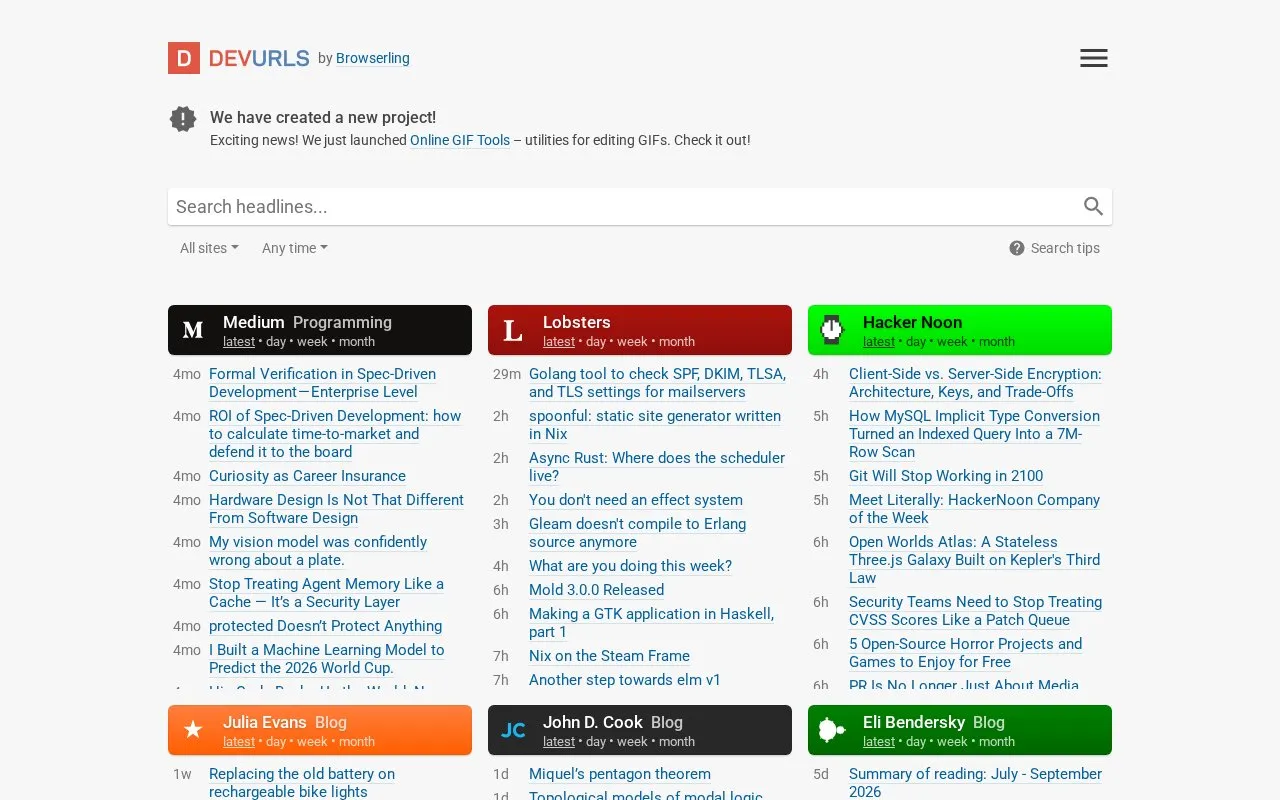Open the hamburger menu icon
This screenshot has width=1280, height=800.
tap(1094, 58)
